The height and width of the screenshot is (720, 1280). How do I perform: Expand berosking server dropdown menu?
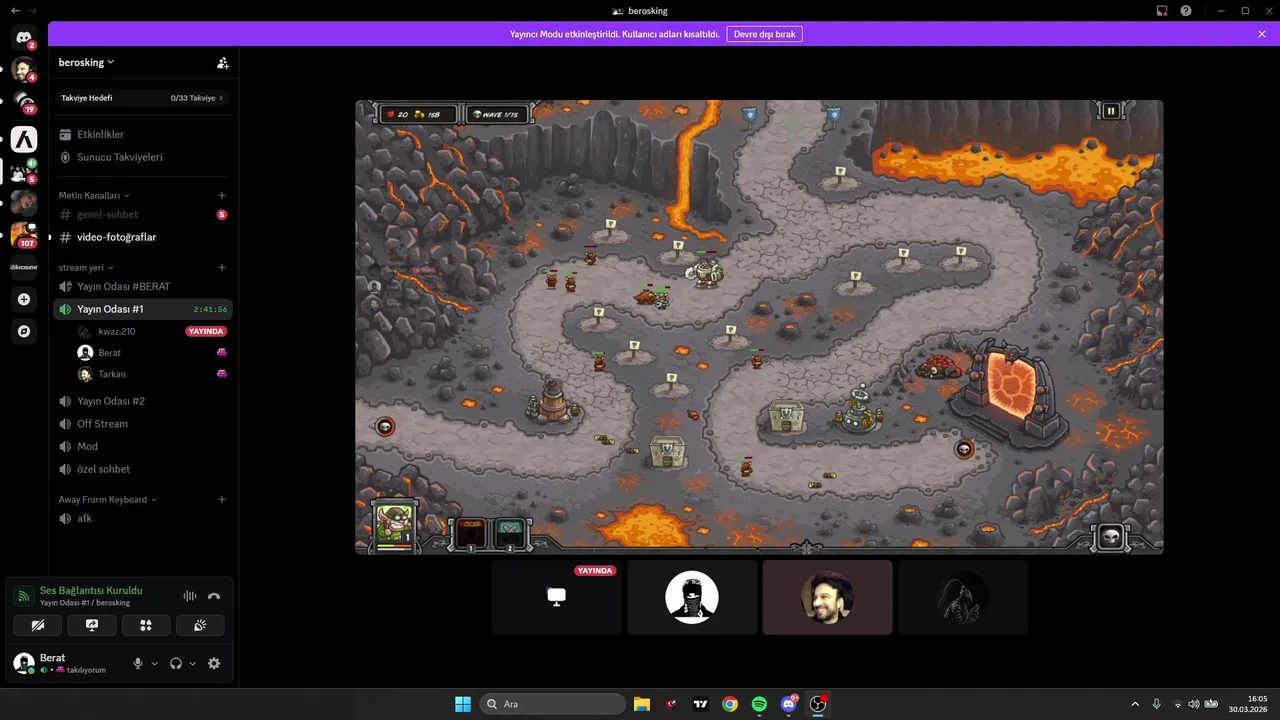click(x=87, y=62)
